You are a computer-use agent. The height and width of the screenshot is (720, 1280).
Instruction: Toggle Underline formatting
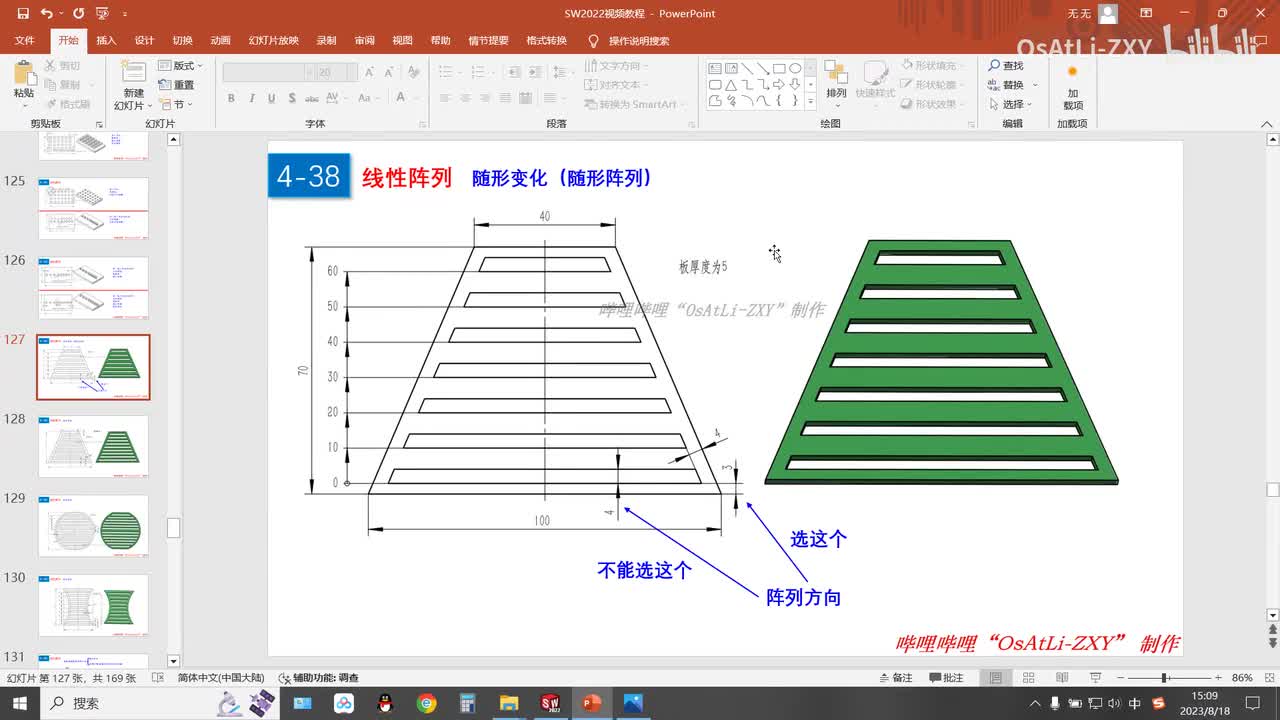click(271, 98)
